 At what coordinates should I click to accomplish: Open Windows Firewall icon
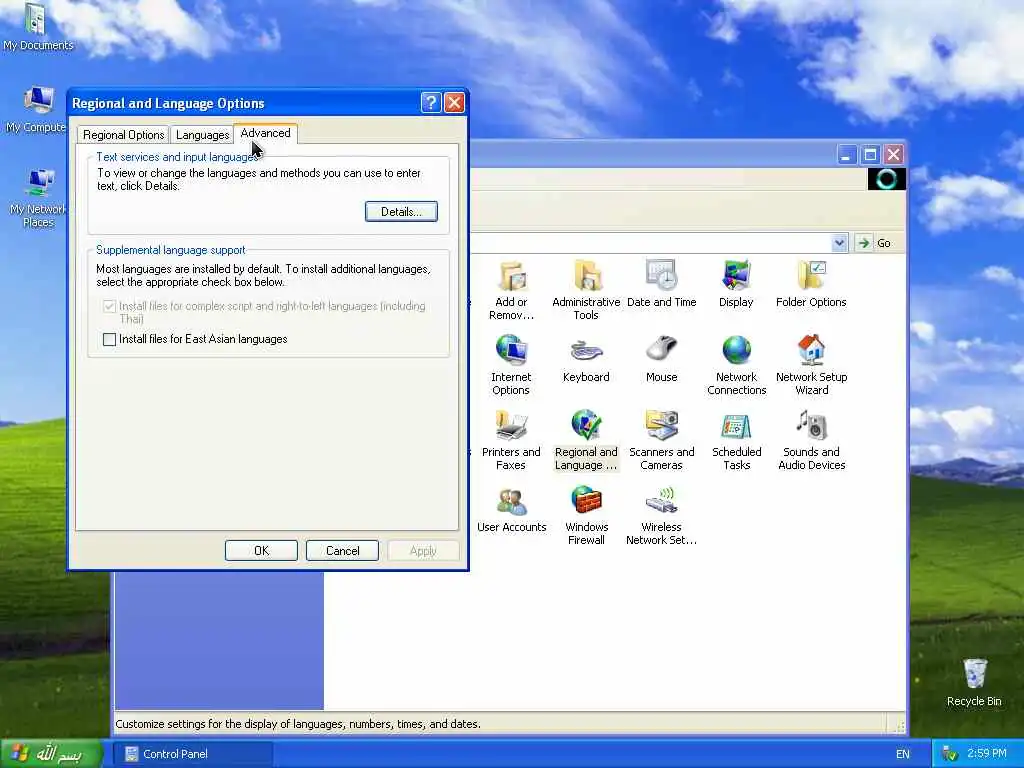click(586, 502)
